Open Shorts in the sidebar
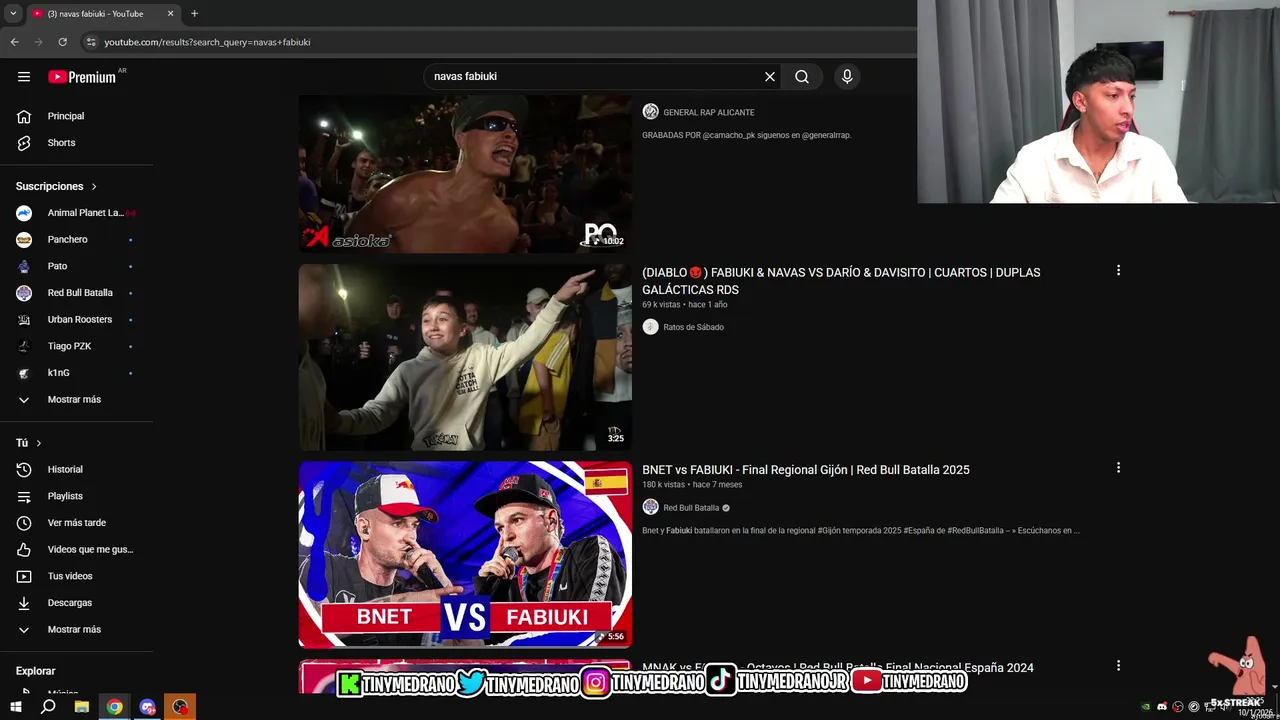The width and height of the screenshot is (1280, 720). click(76, 143)
